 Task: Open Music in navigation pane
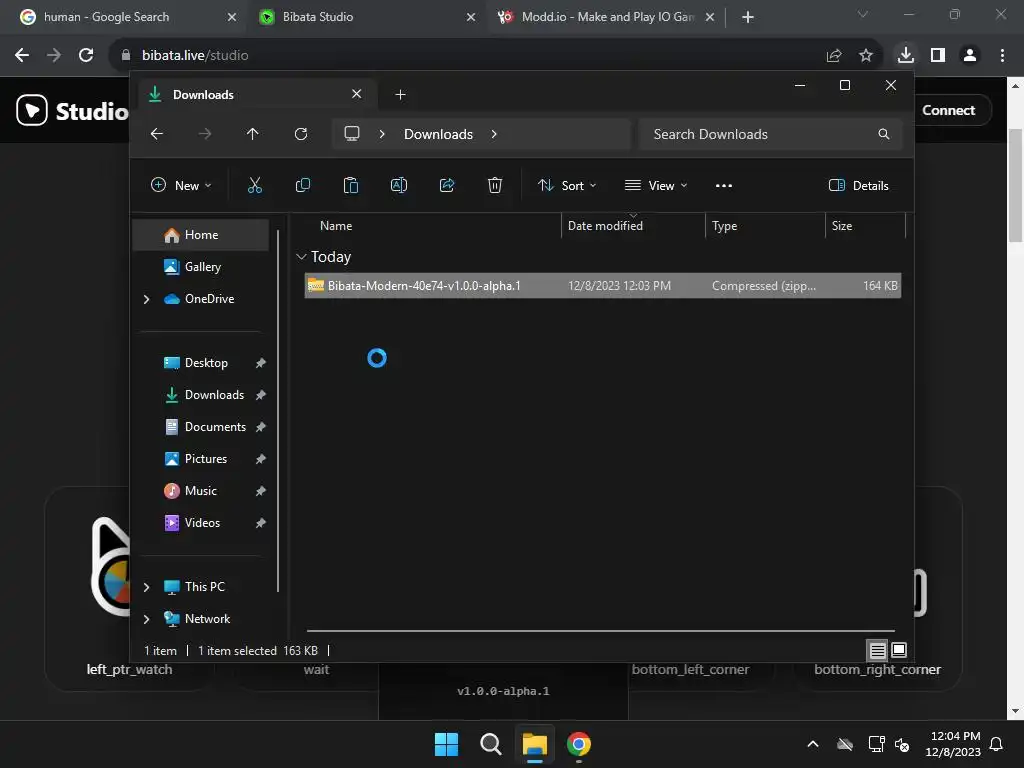coord(201,491)
